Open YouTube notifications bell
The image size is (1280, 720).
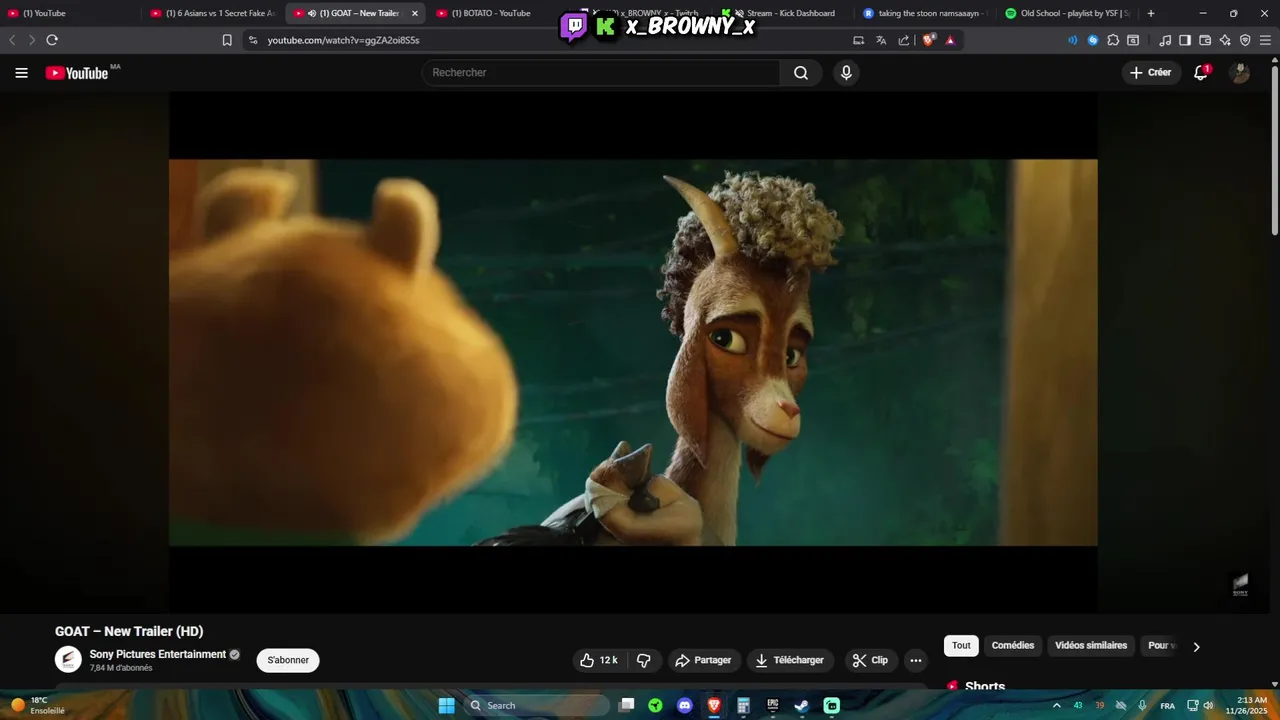pyautogui.click(x=1201, y=73)
